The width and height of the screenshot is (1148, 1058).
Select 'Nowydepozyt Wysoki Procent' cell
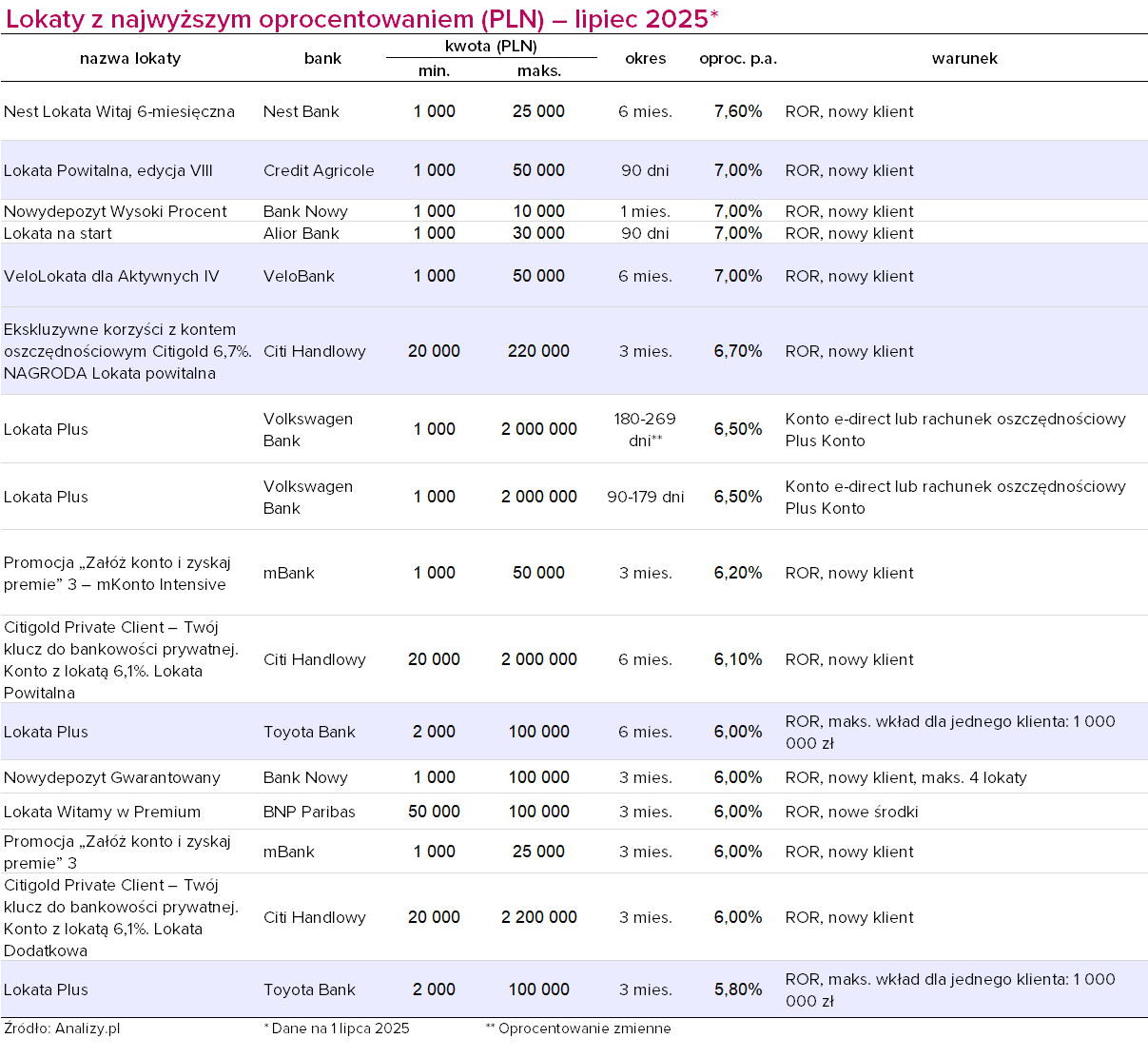tap(115, 211)
